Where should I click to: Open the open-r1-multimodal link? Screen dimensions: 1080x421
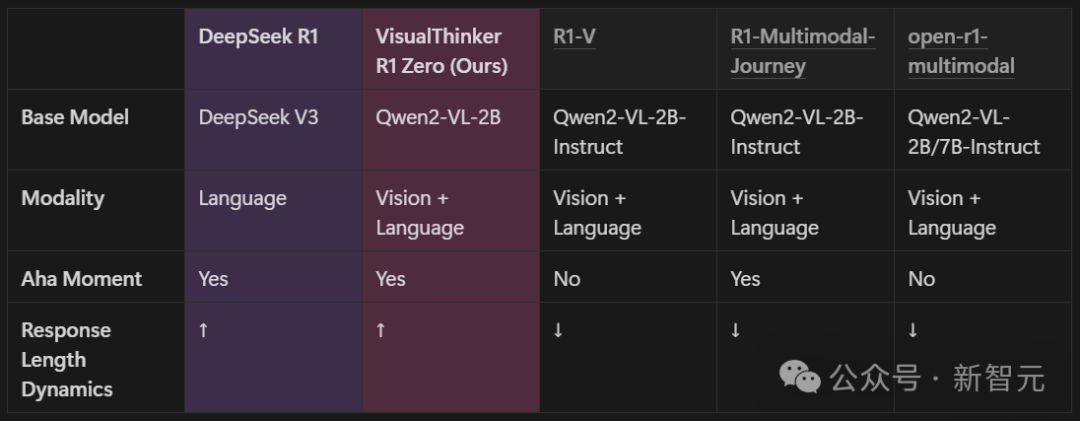(x=961, y=52)
